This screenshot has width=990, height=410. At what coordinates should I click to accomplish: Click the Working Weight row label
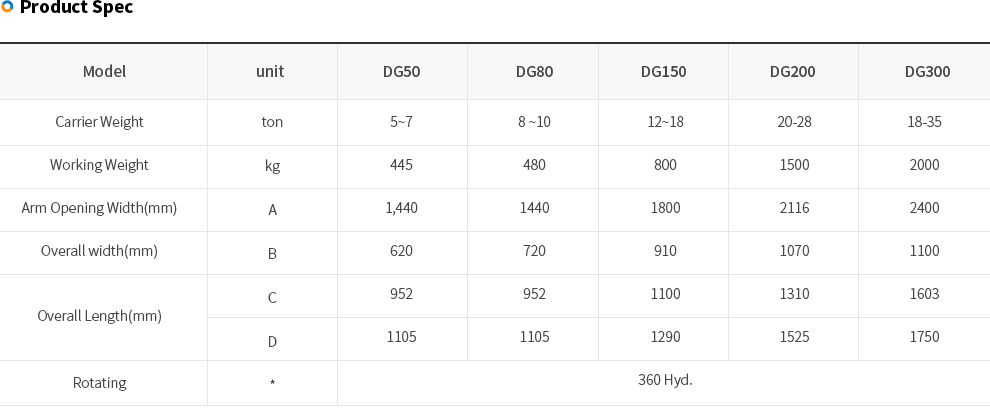pyautogui.click(x=100, y=165)
